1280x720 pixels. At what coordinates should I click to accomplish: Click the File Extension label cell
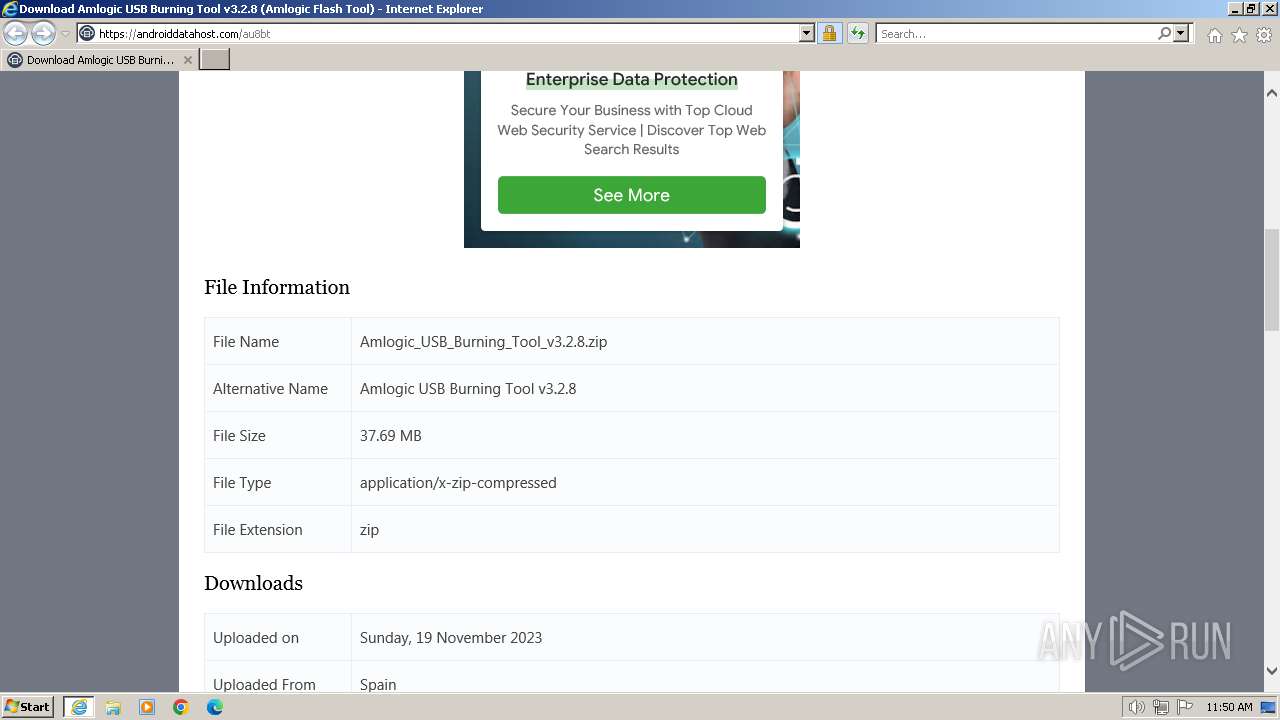pyautogui.click(x=278, y=529)
